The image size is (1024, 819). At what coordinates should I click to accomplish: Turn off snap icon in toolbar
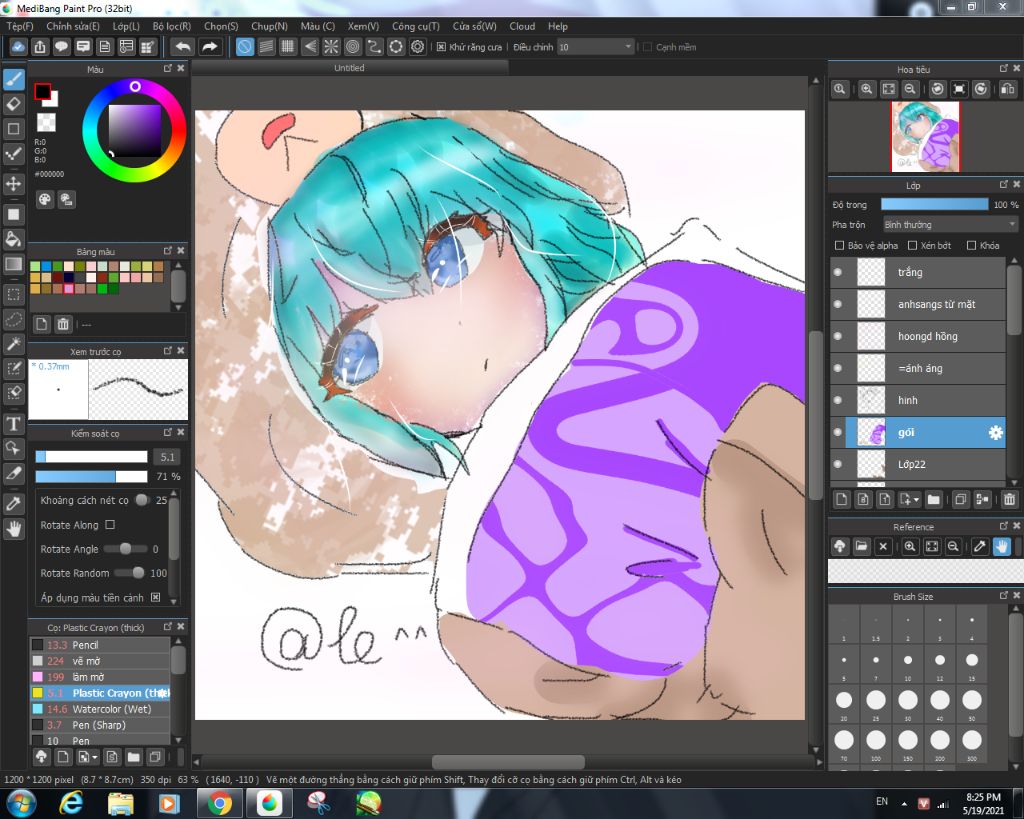click(x=245, y=47)
